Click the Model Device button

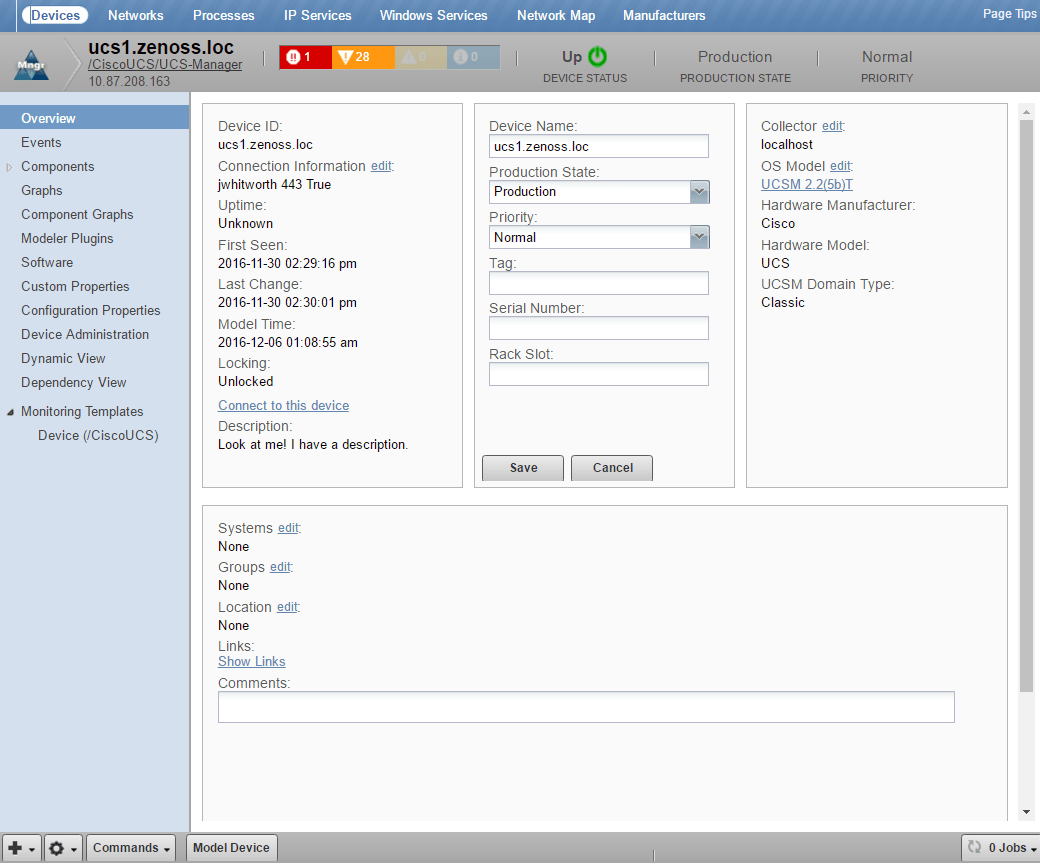pos(231,848)
